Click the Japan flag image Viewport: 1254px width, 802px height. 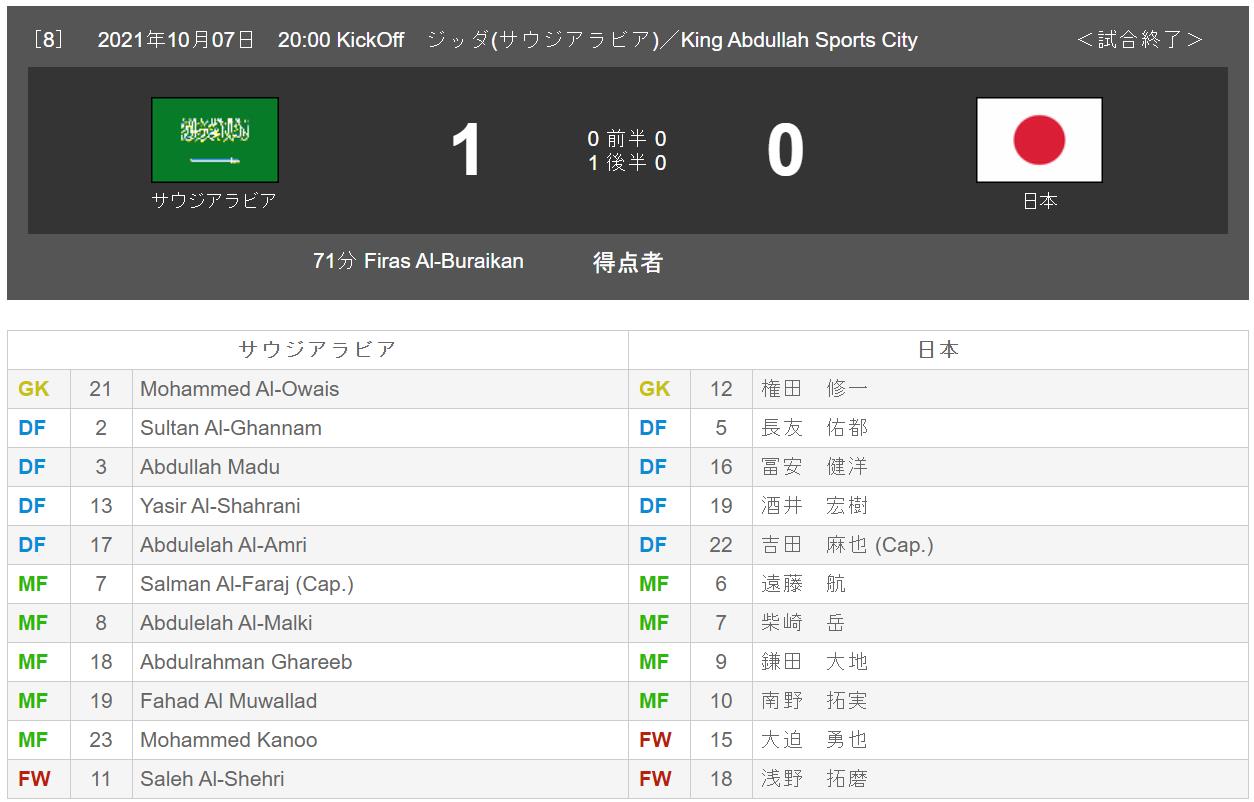[x=1039, y=140]
